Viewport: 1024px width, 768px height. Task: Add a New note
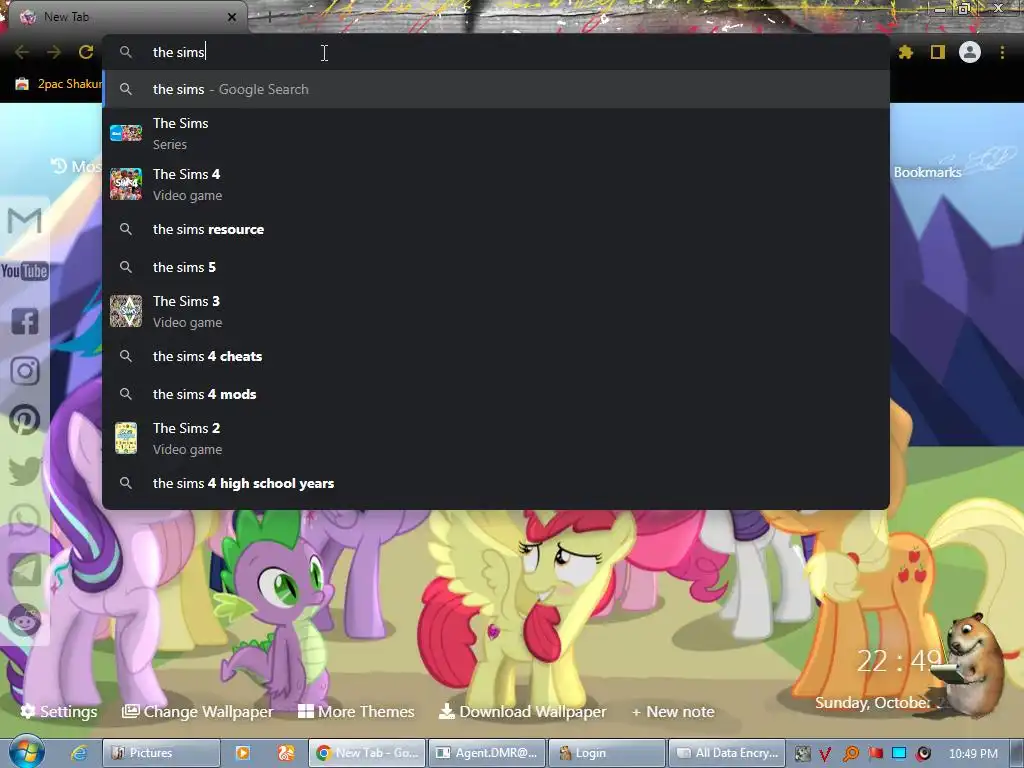coord(673,711)
